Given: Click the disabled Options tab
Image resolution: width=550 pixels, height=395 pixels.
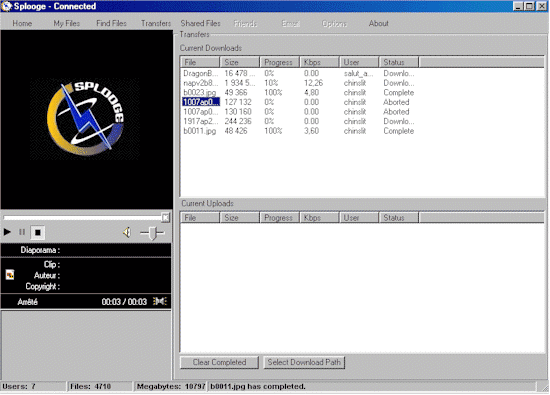Looking at the screenshot, I should (334, 24).
